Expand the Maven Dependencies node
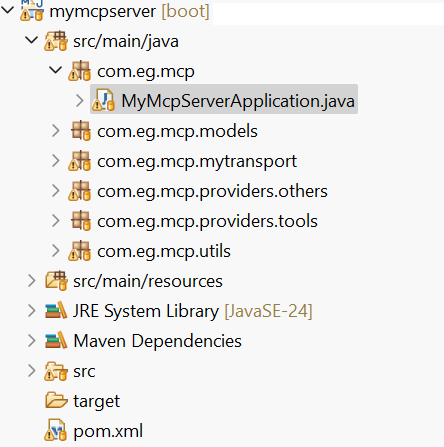This screenshot has height=447, width=444. click(x=32, y=341)
